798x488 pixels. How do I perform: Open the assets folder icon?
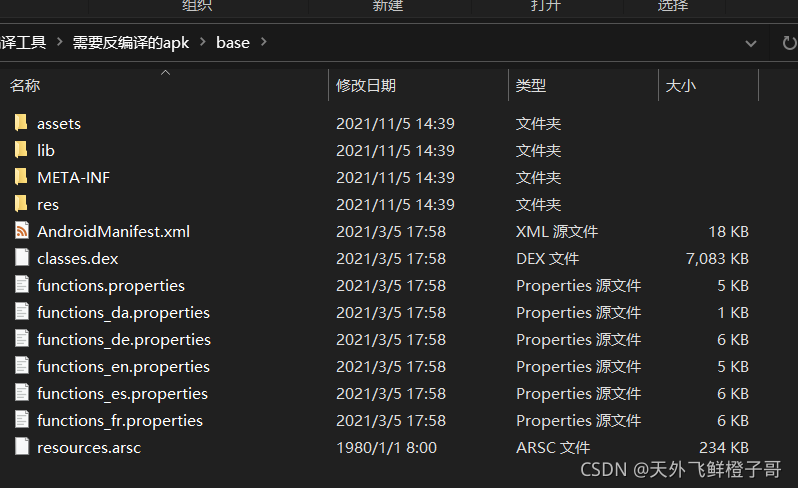(21, 123)
